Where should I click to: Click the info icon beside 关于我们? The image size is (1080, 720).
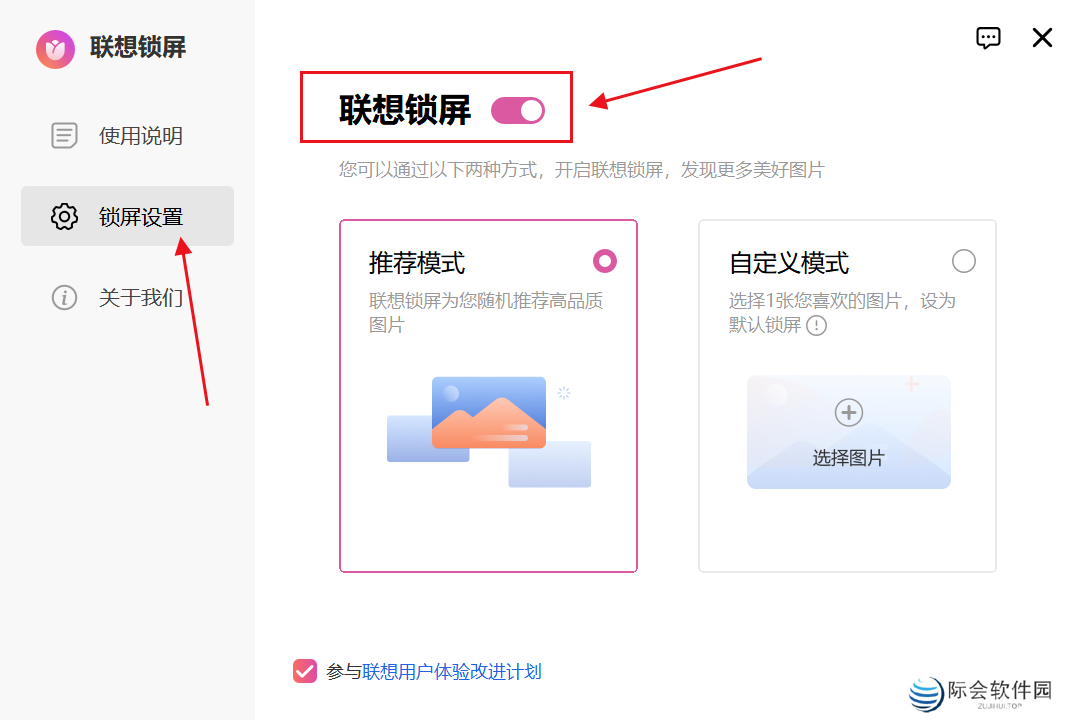(x=64, y=297)
